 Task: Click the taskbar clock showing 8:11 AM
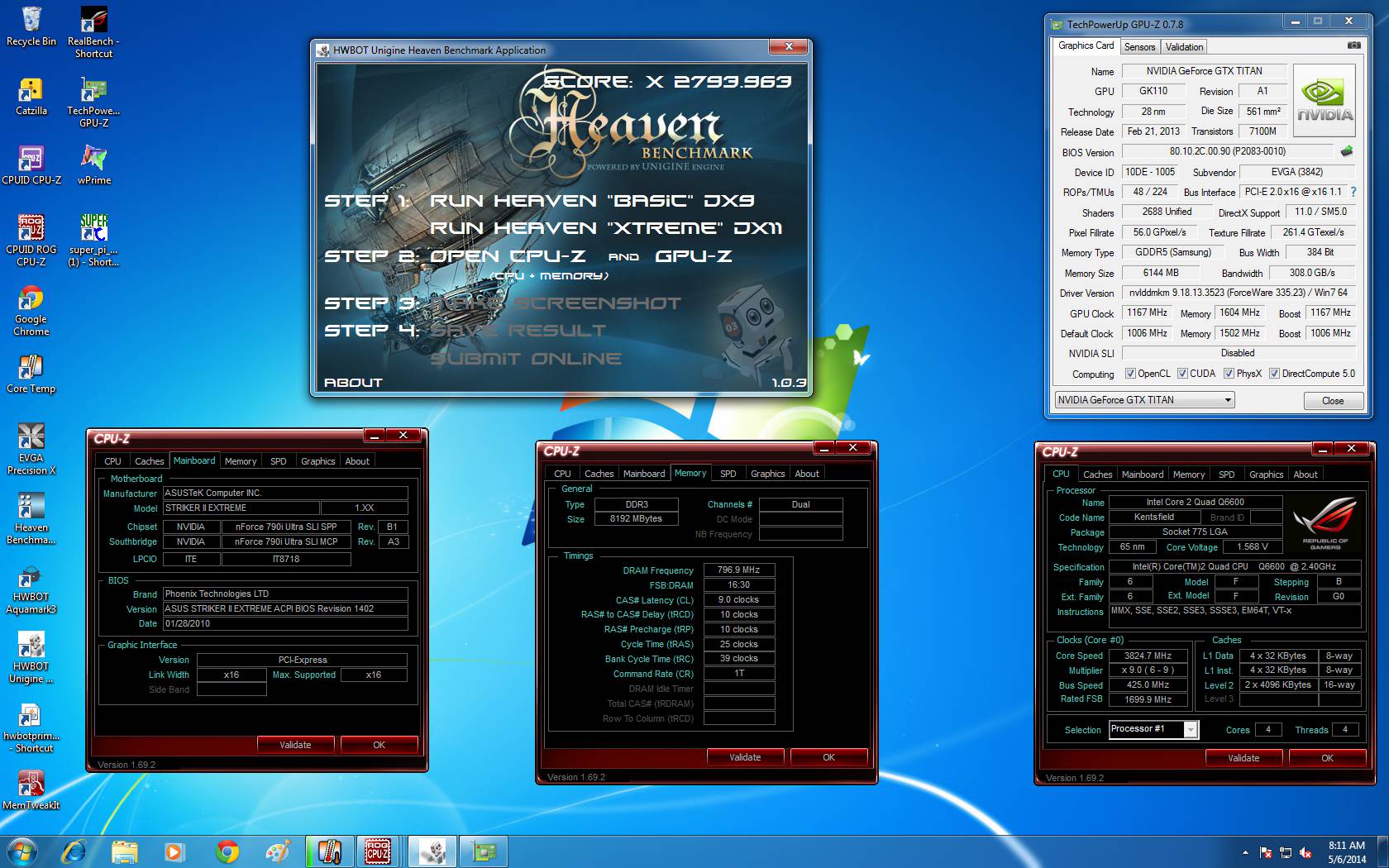(x=1347, y=852)
